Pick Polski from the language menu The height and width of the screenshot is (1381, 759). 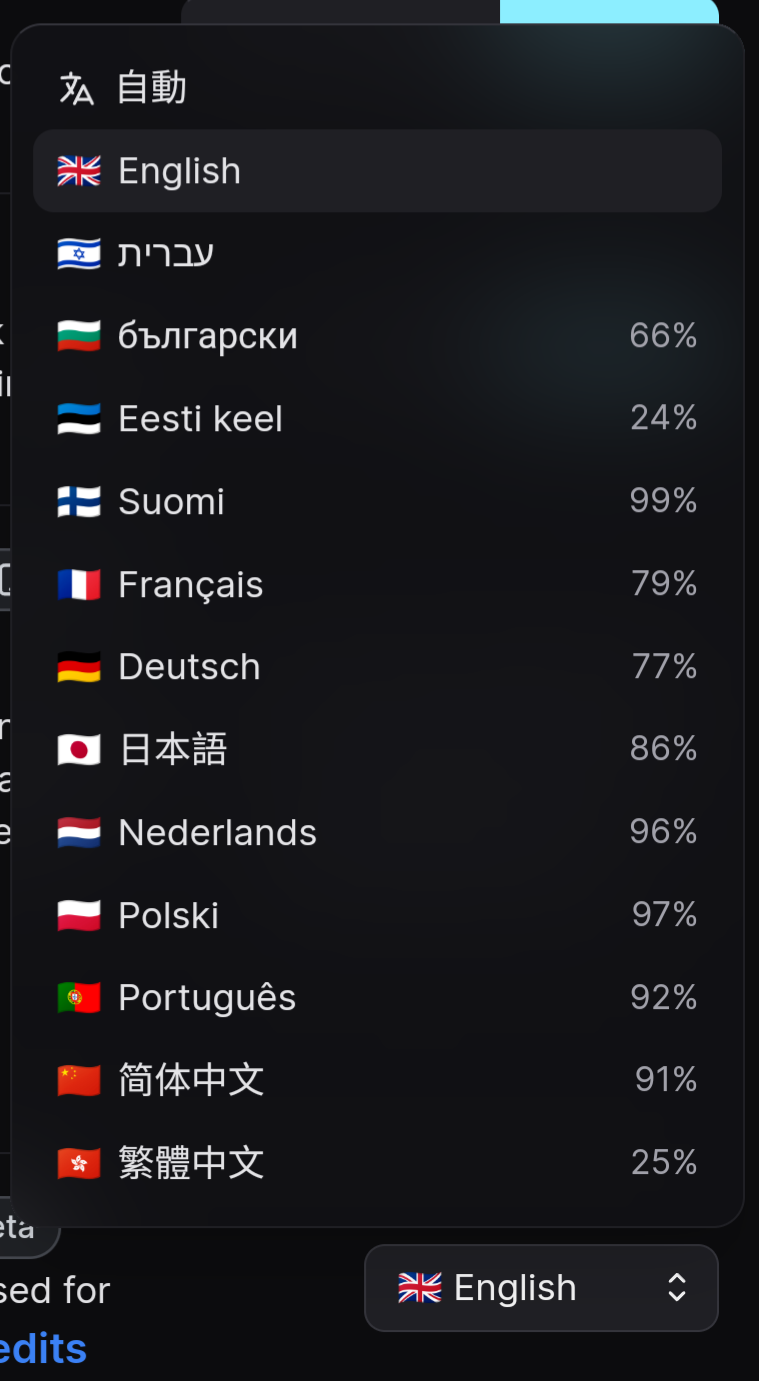point(378,915)
